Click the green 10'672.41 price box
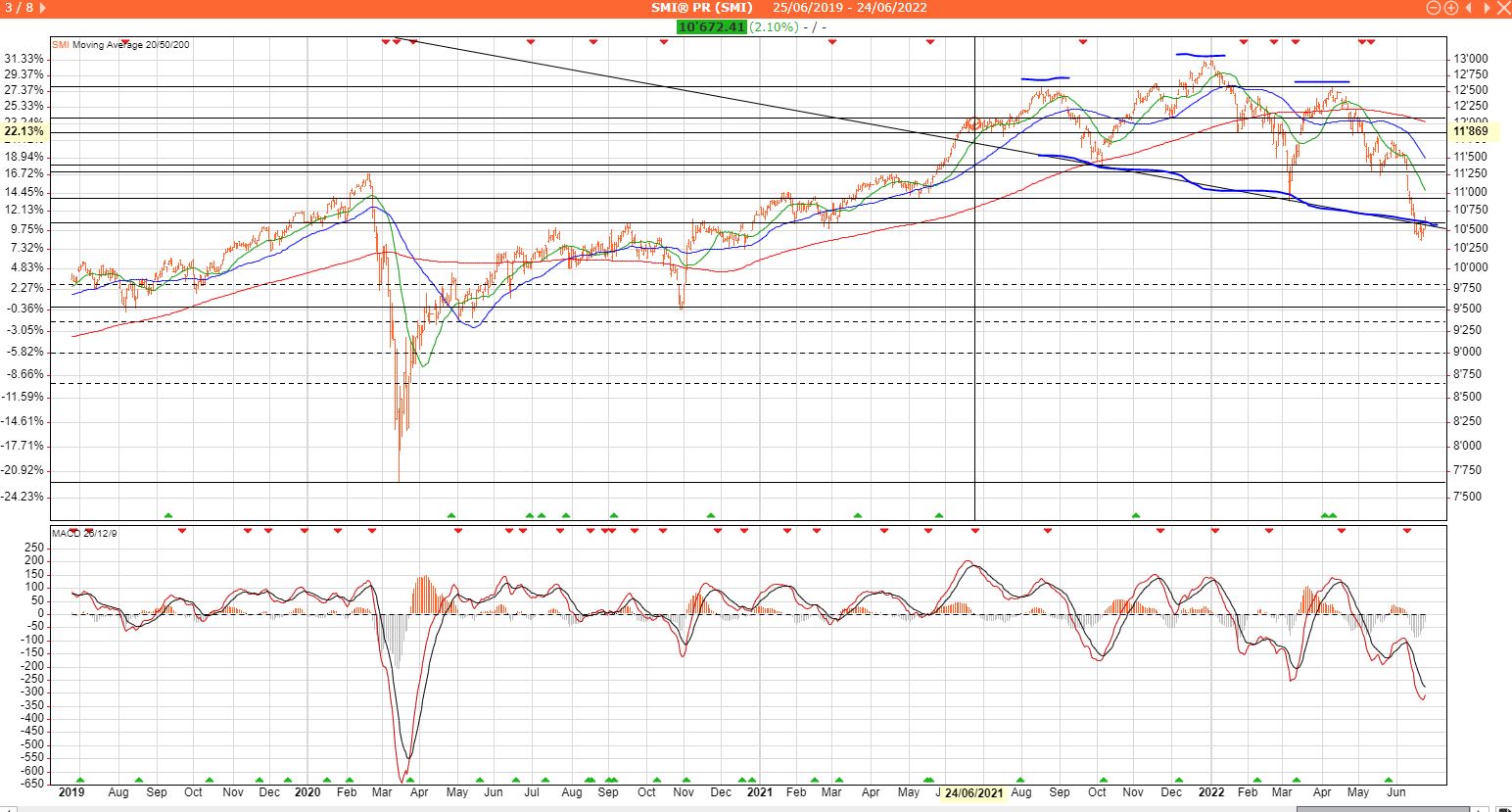The height and width of the screenshot is (812, 1512). (x=712, y=27)
